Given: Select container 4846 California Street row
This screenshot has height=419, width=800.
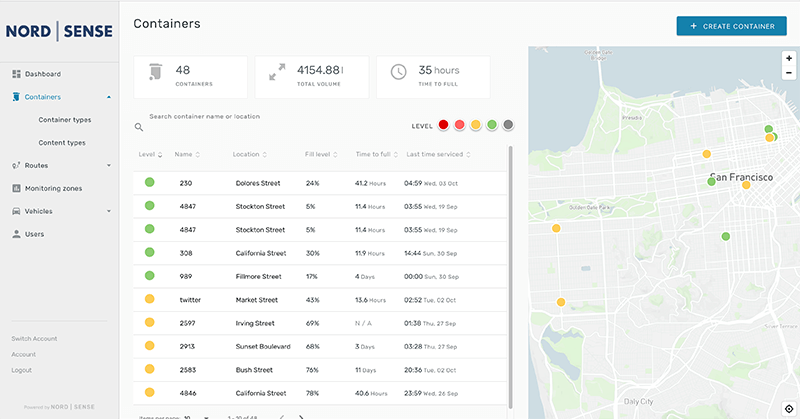Looking at the screenshot, I should pyautogui.click(x=320, y=393).
